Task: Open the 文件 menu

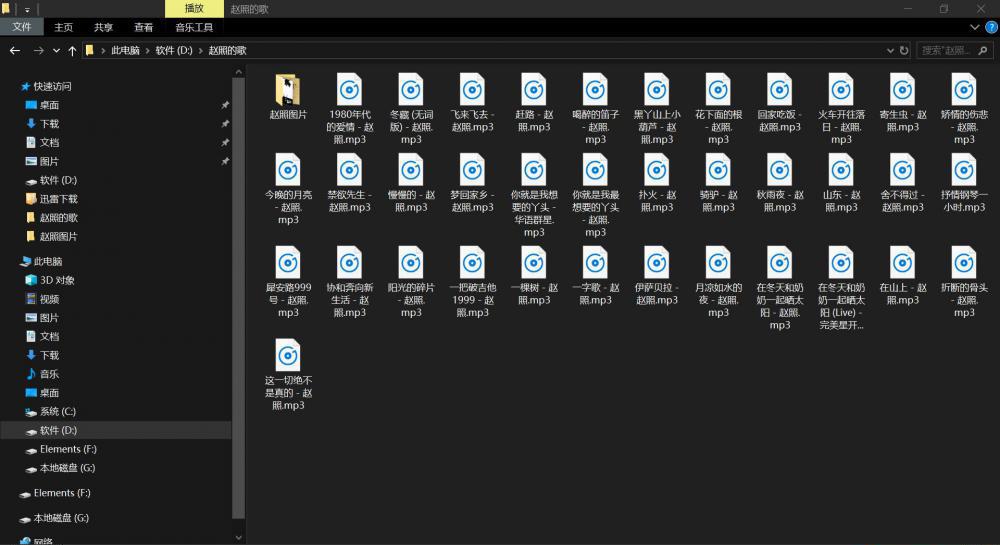Action: [22, 27]
